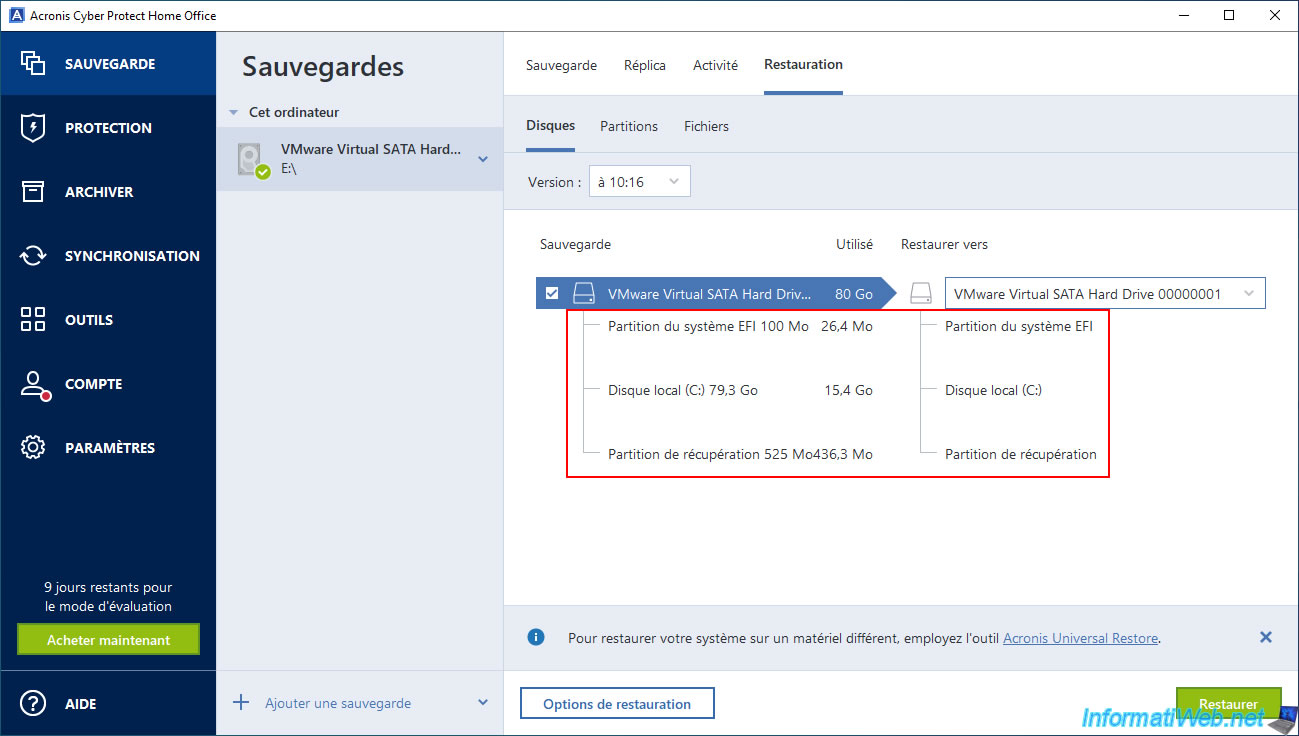1299x736 pixels.
Task: Click the Utilisé column header
Action: coord(854,244)
